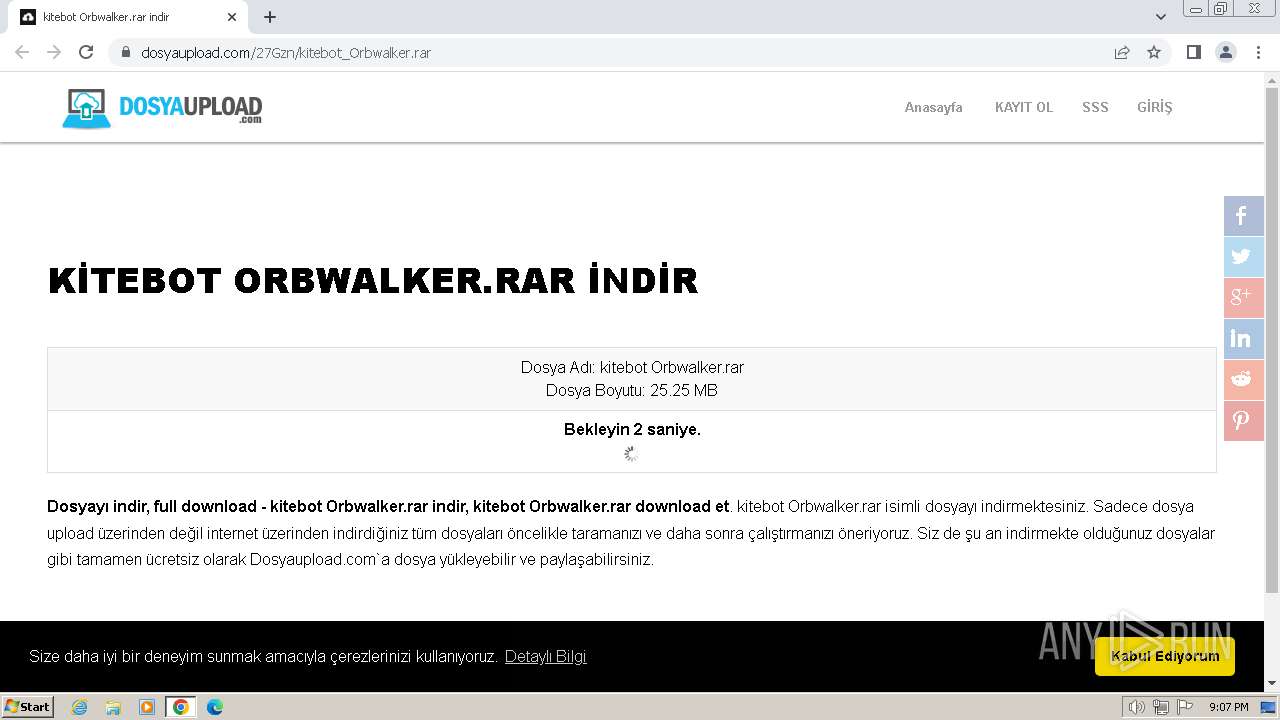Screen dimensions: 1280x720
Task: Click the Show desktop button
Action: tap(1268, 707)
